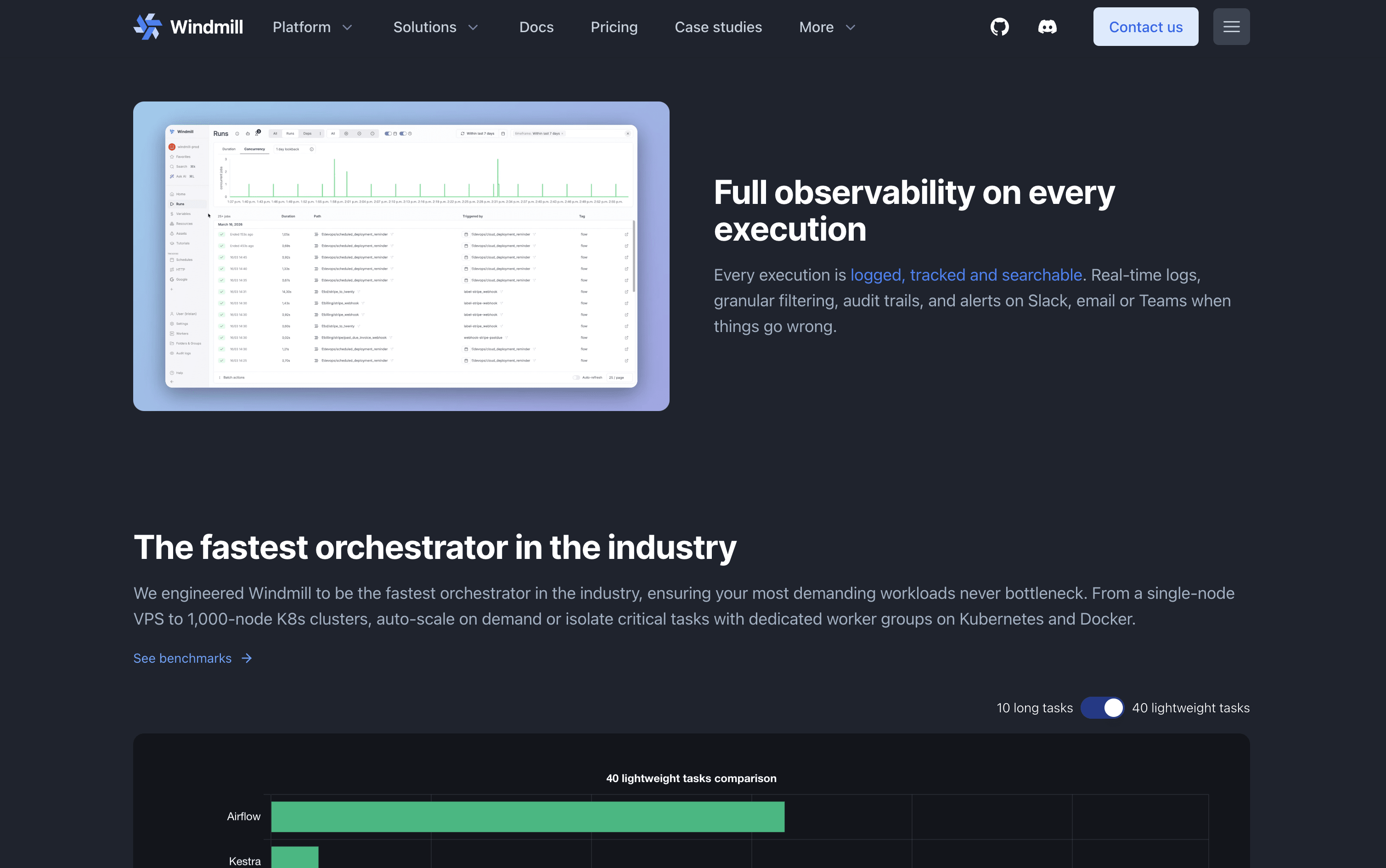Open the See benchmarks link
Image resolution: width=1386 pixels, height=868 pixels.
tap(193, 658)
